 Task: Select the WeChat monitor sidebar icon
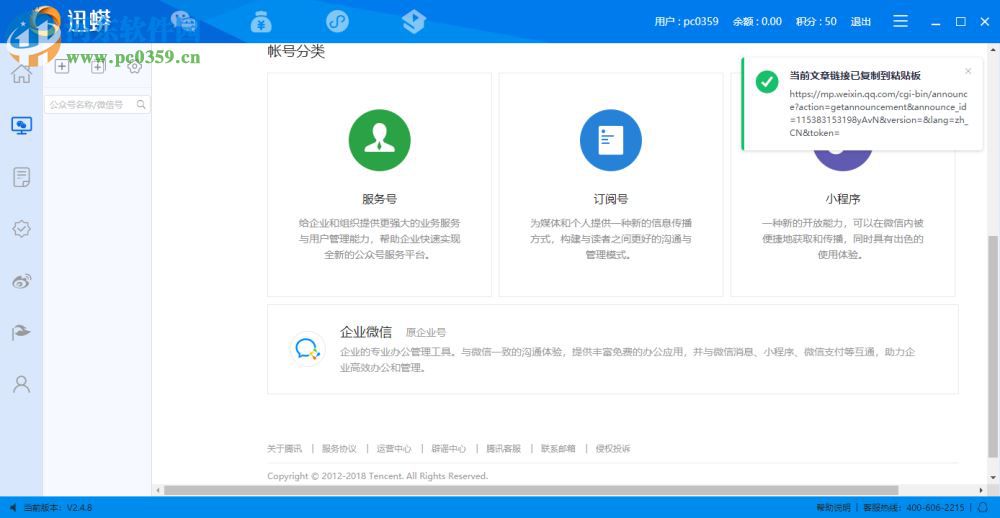coord(22,125)
